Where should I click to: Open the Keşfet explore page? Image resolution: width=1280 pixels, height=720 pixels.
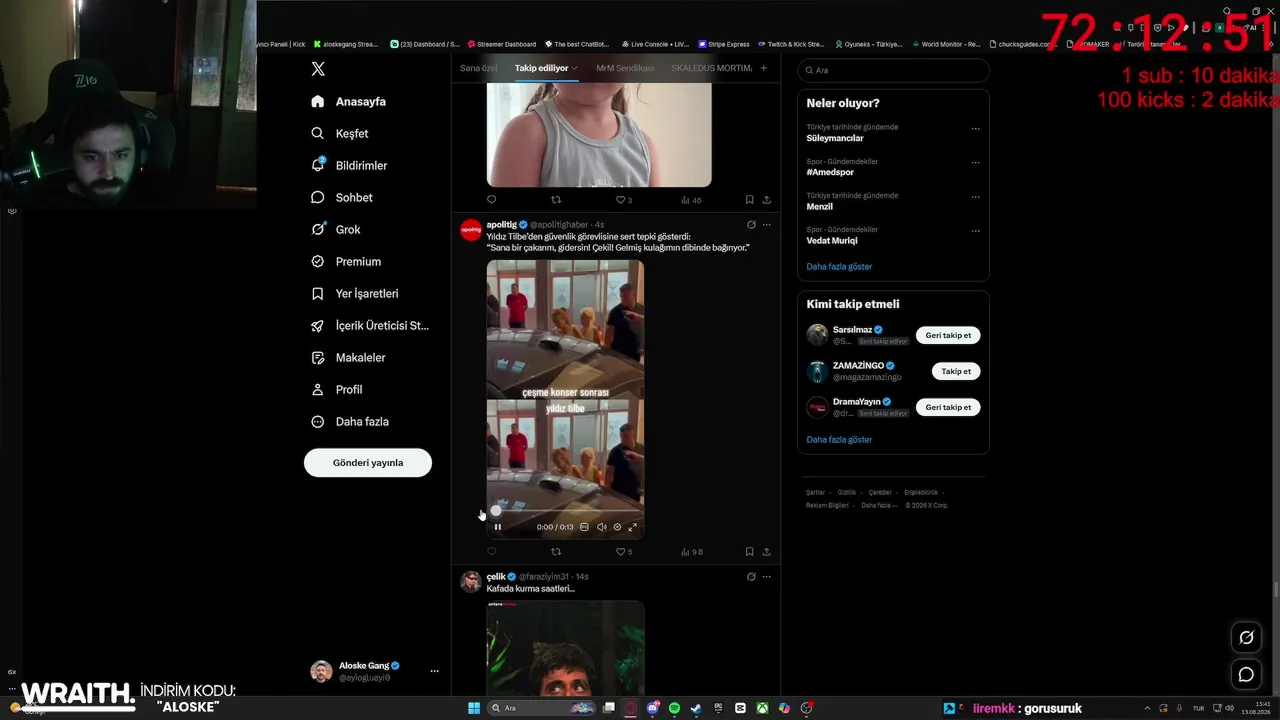coord(339,133)
